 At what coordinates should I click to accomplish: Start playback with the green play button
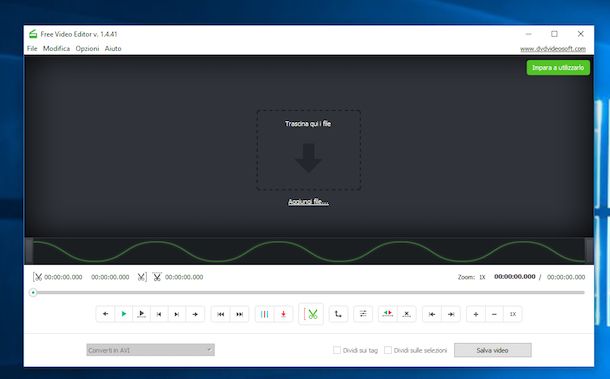(124, 314)
